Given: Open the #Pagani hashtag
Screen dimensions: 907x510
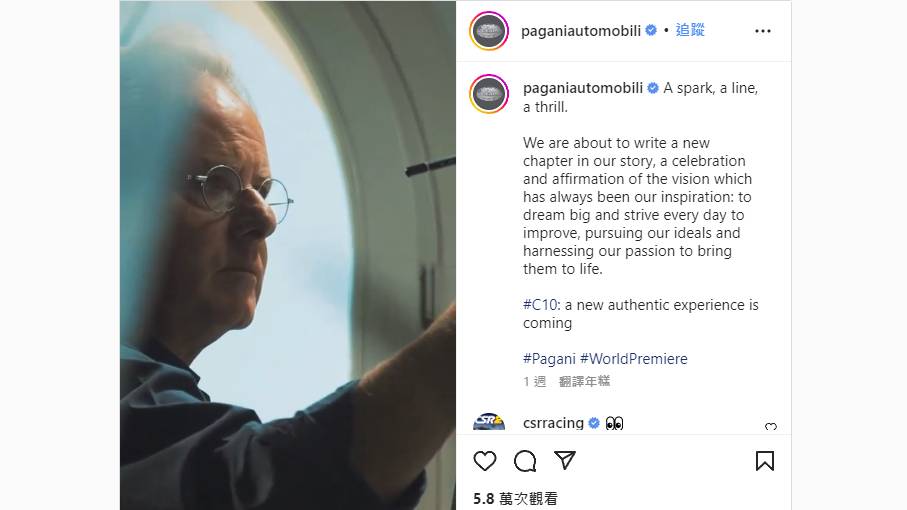Looking at the screenshot, I should pyautogui.click(x=549, y=359).
